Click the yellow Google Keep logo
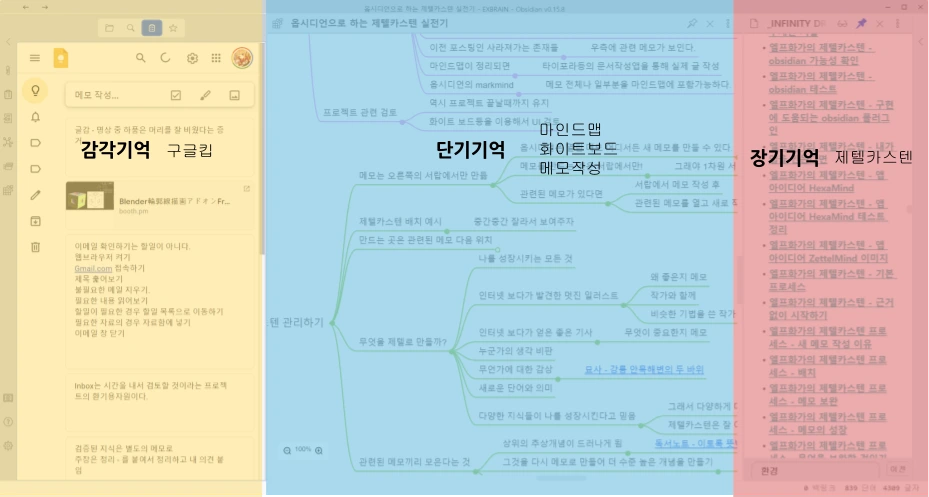Viewport: 929px width, 497px height. click(x=60, y=58)
